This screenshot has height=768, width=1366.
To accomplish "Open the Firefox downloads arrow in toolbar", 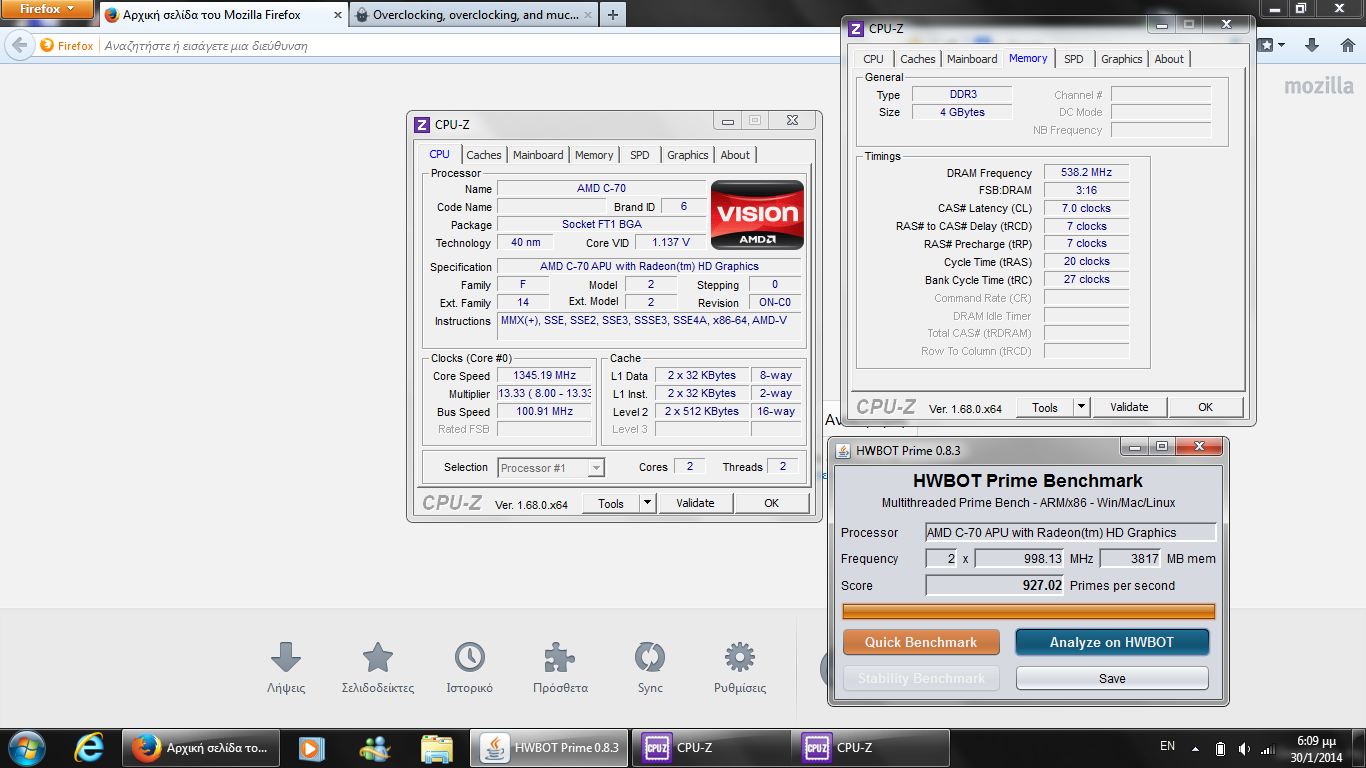I will pyautogui.click(x=1313, y=45).
